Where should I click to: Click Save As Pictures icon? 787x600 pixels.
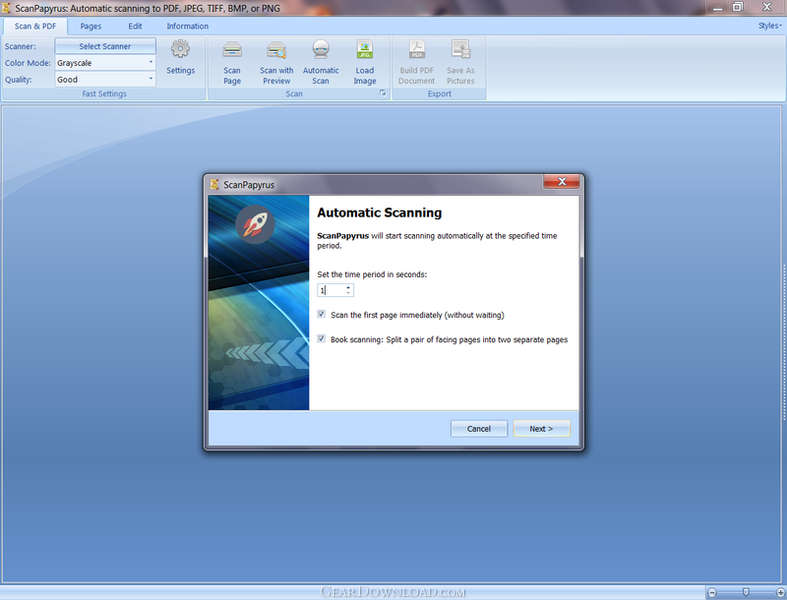click(460, 49)
